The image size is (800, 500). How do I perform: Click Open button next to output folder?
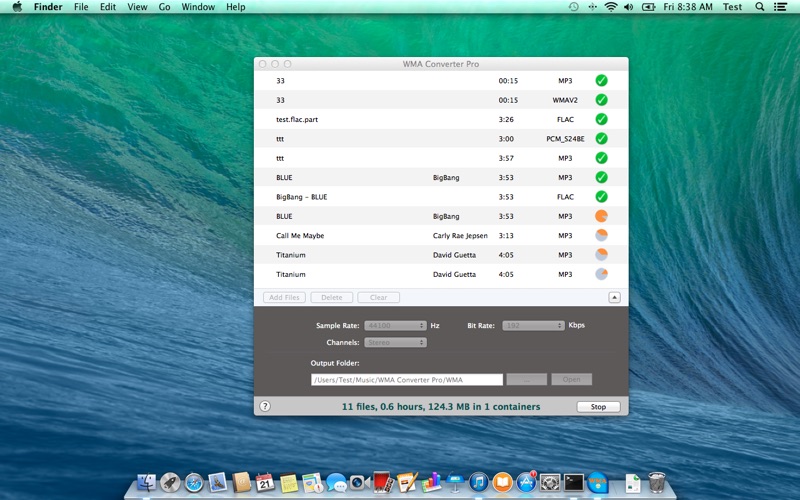(x=571, y=379)
